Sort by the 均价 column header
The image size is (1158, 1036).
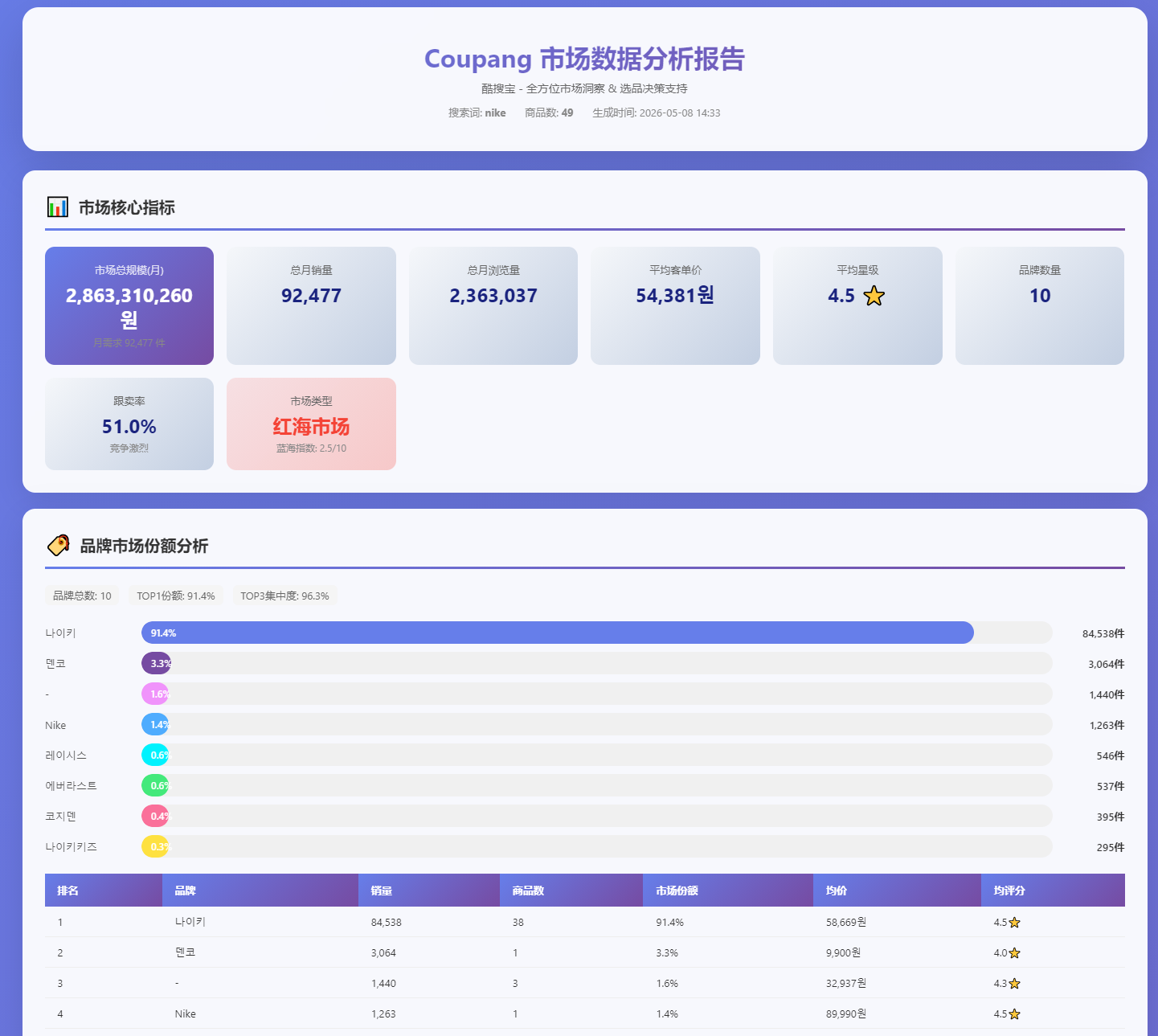897,891
